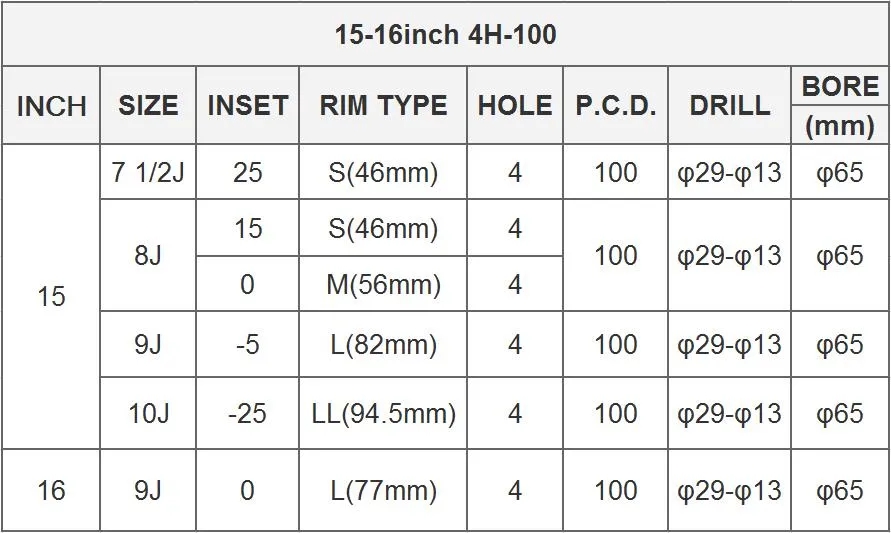Select the inset value 25 cell
Viewport: 891px width, 533px height.
pyautogui.click(x=247, y=173)
